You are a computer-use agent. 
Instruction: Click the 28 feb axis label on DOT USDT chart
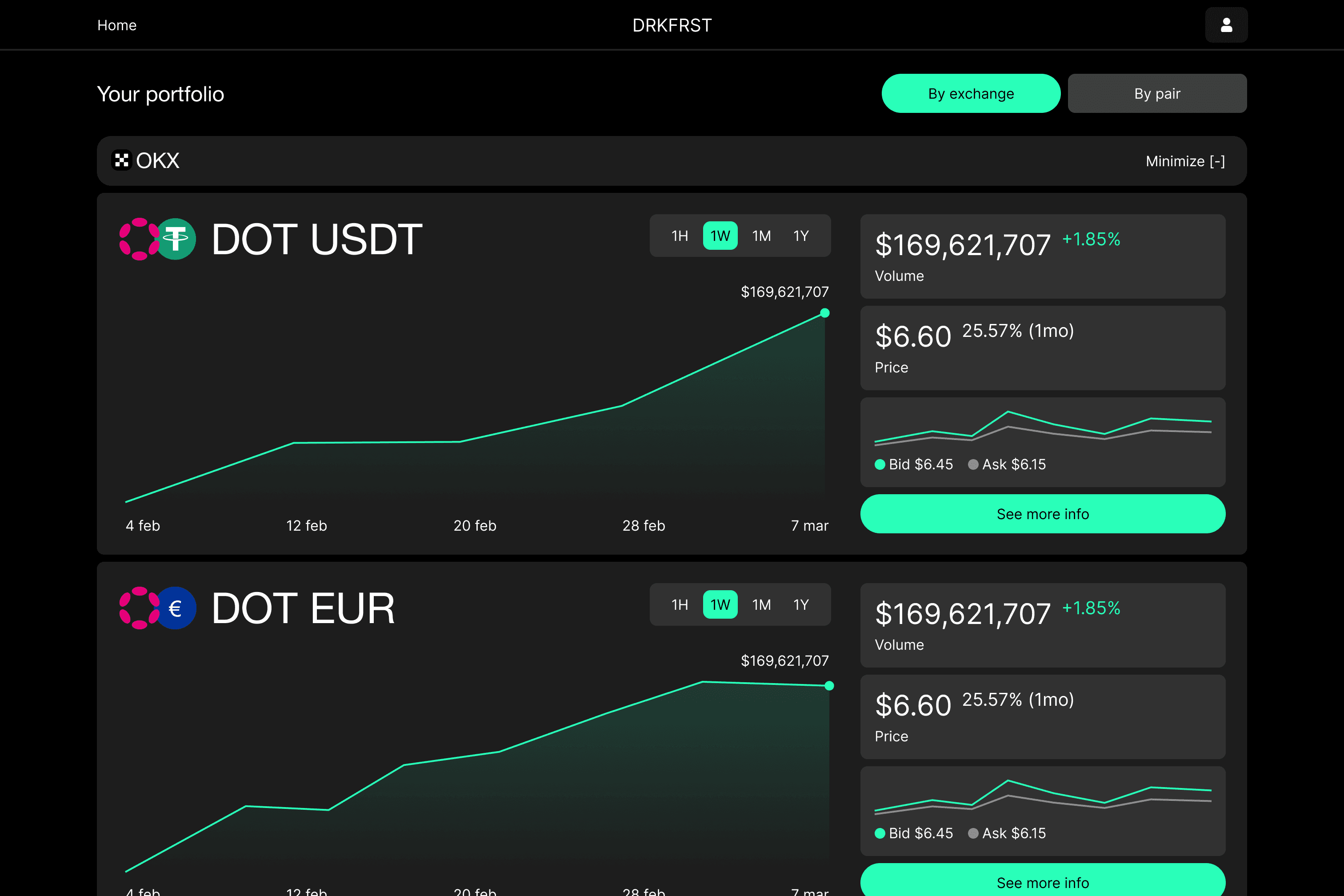[644, 526]
